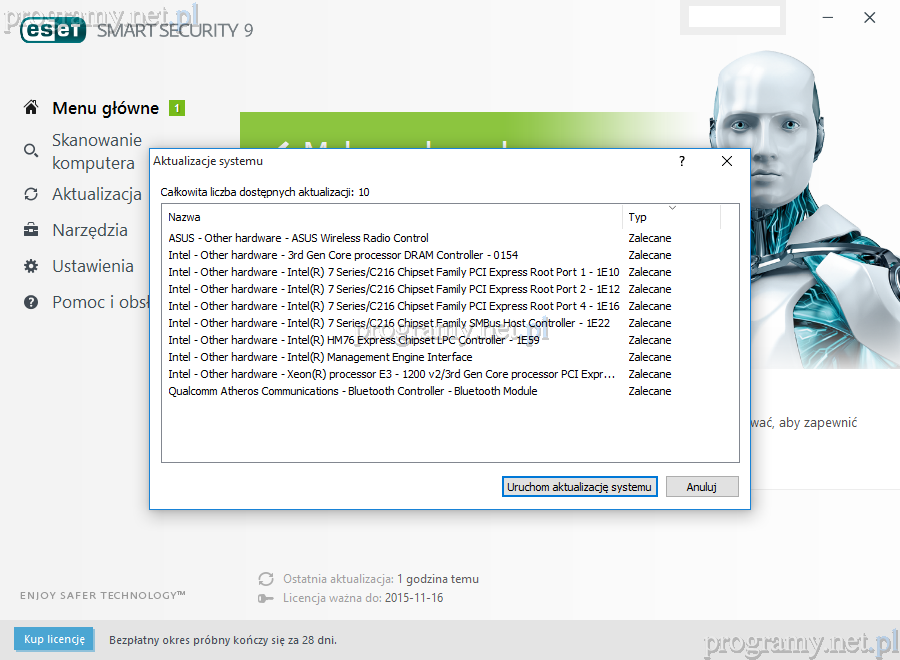The image size is (900, 660).
Task: Open the Ustawienia menu section
Action: pyautogui.click(x=93, y=266)
